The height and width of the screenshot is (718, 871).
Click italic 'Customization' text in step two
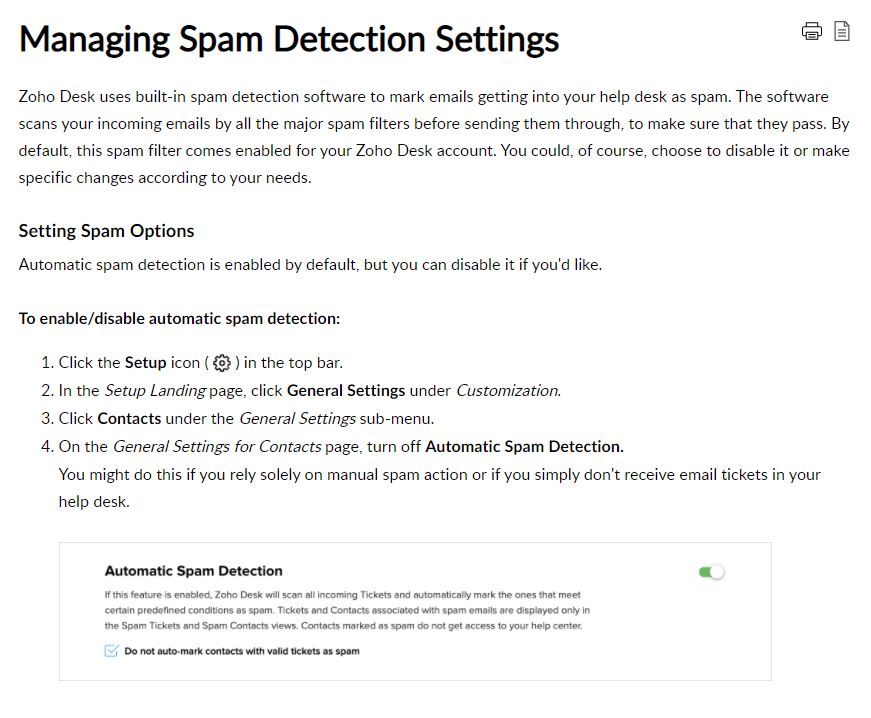point(508,390)
